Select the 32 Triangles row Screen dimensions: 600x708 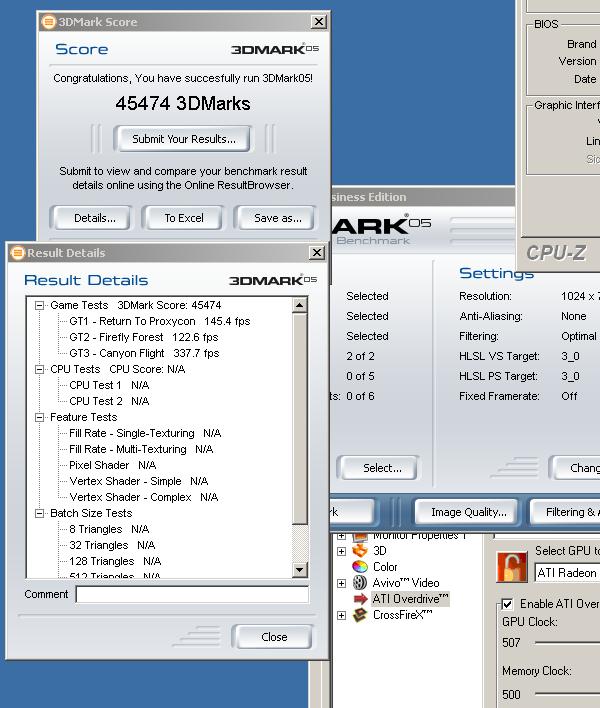[x=112, y=545]
